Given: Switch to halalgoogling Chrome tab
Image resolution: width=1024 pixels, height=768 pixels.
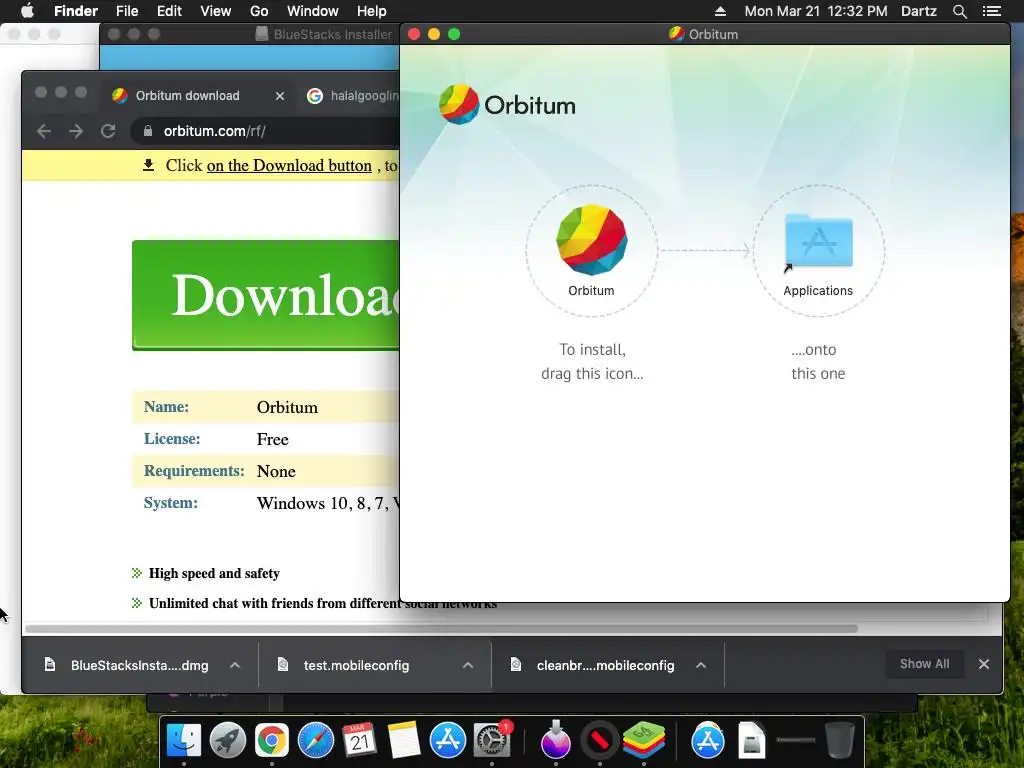Looking at the screenshot, I should [353, 95].
